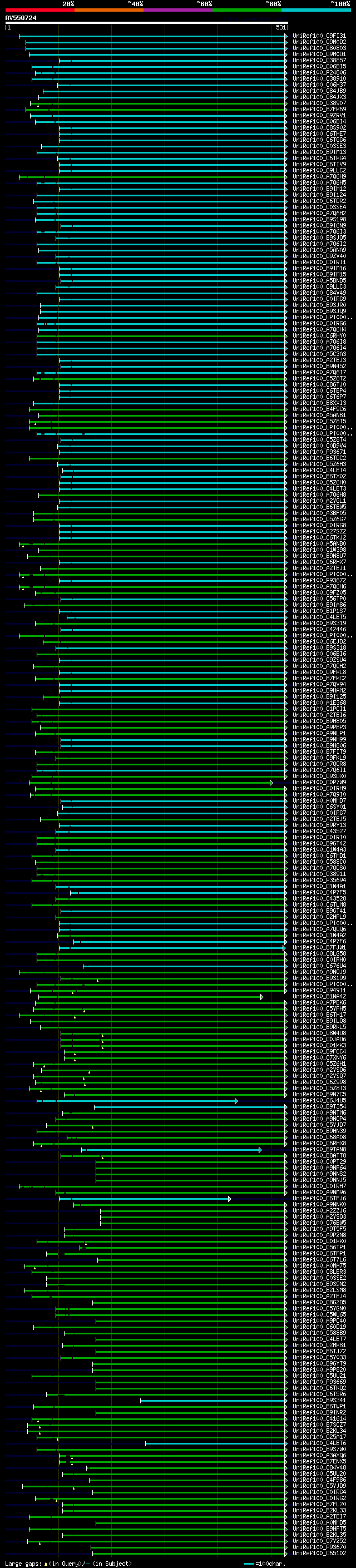Click the green ~80% identity legend segment
This screenshot has height=1568, width=356.
(x=247, y=10)
